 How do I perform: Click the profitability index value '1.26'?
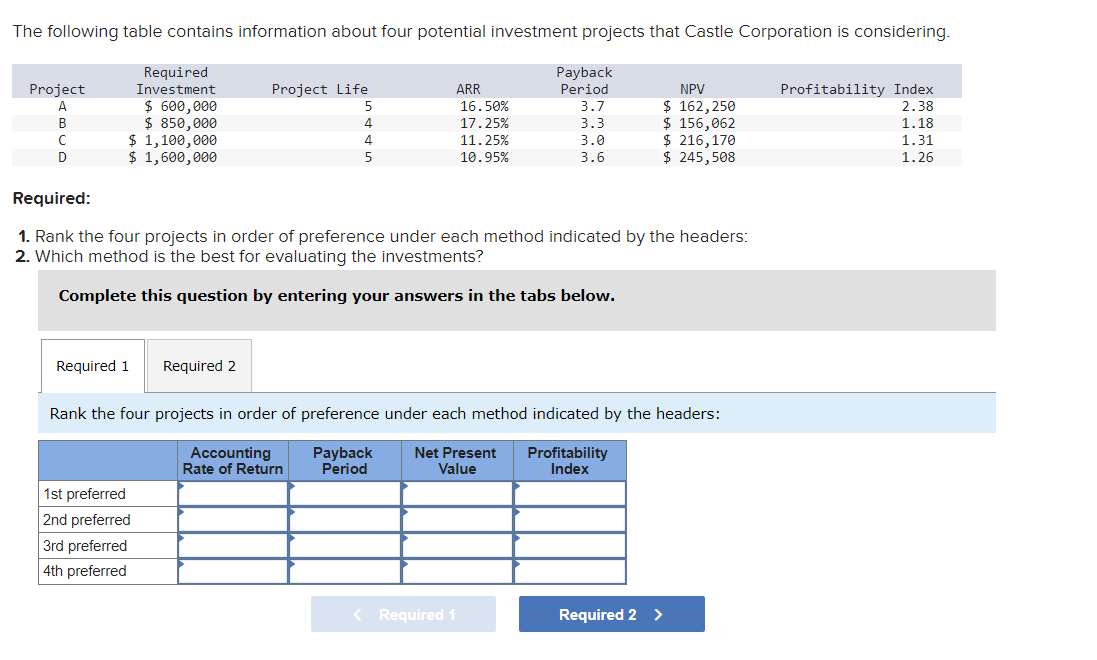point(917,157)
